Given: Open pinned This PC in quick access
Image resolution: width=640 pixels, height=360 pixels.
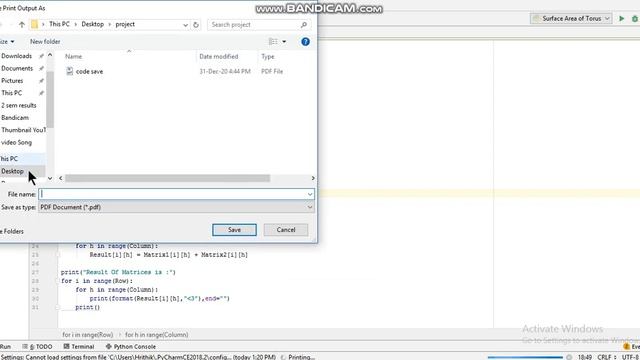Looking at the screenshot, I should [12, 93].
